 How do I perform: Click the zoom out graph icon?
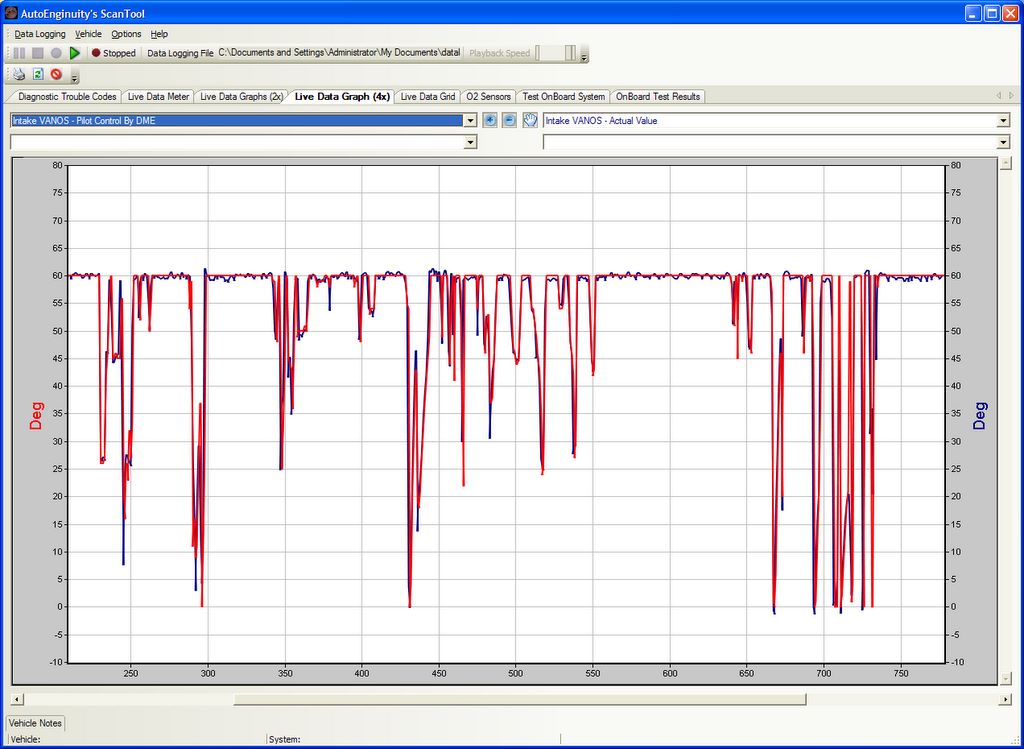pos(509,120)
